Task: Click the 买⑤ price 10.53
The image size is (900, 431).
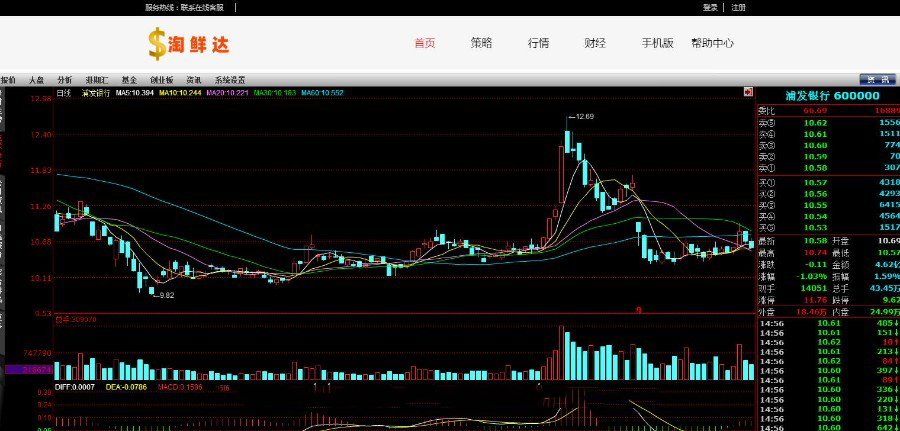Action: pyautogui.click(x=815, y=228)
